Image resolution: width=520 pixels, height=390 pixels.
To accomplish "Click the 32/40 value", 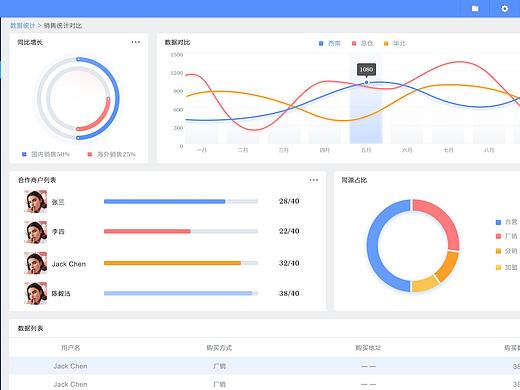I will pyautogui.click(x=289, y=263).
